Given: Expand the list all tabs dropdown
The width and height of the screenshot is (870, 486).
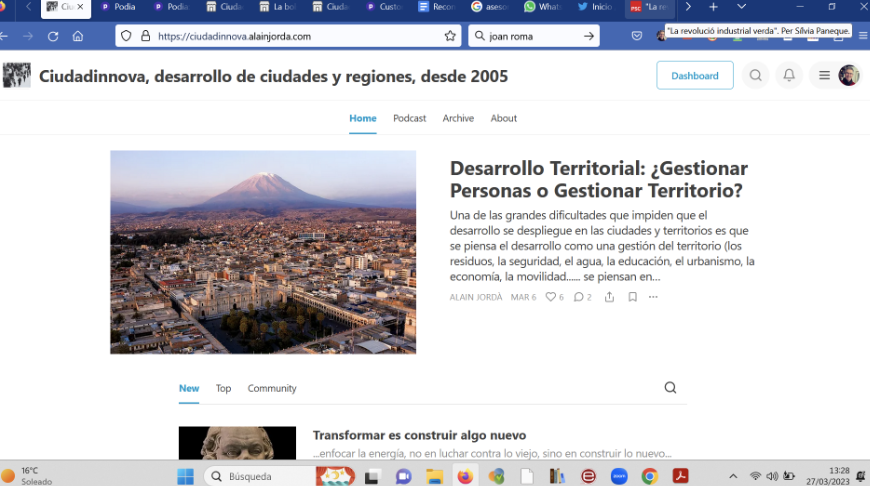Looking at the screenshot, I should (741, 7).
